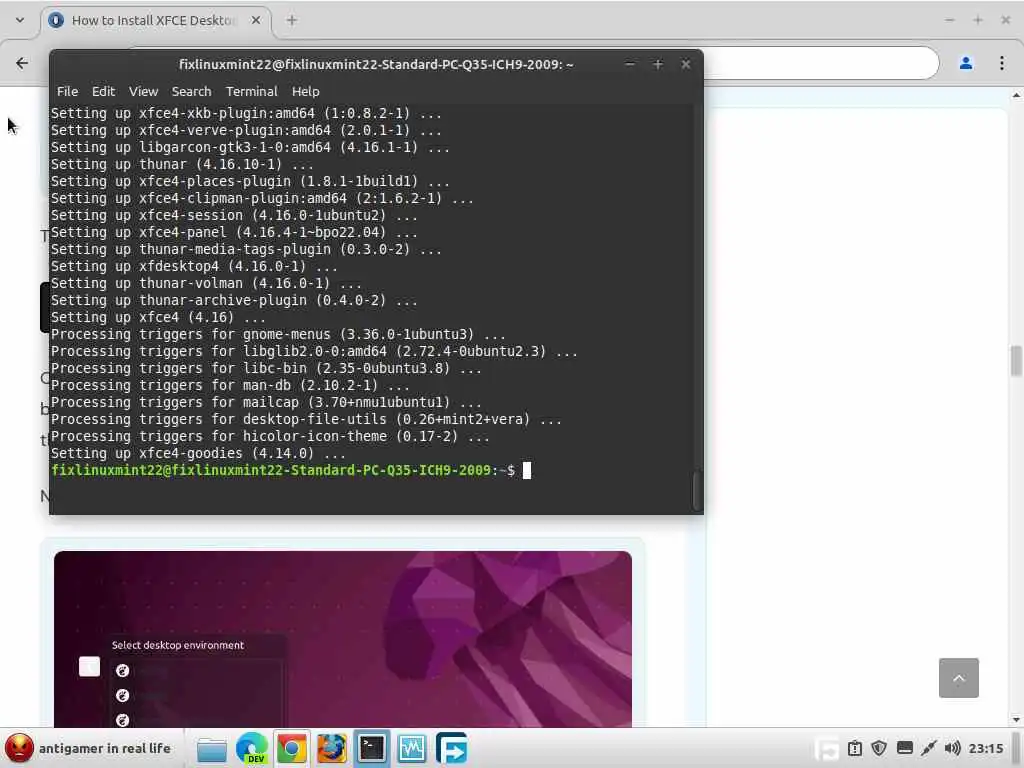Open the browser three-dot menu
This screenshot has width=1024, height=768.
1002,63
